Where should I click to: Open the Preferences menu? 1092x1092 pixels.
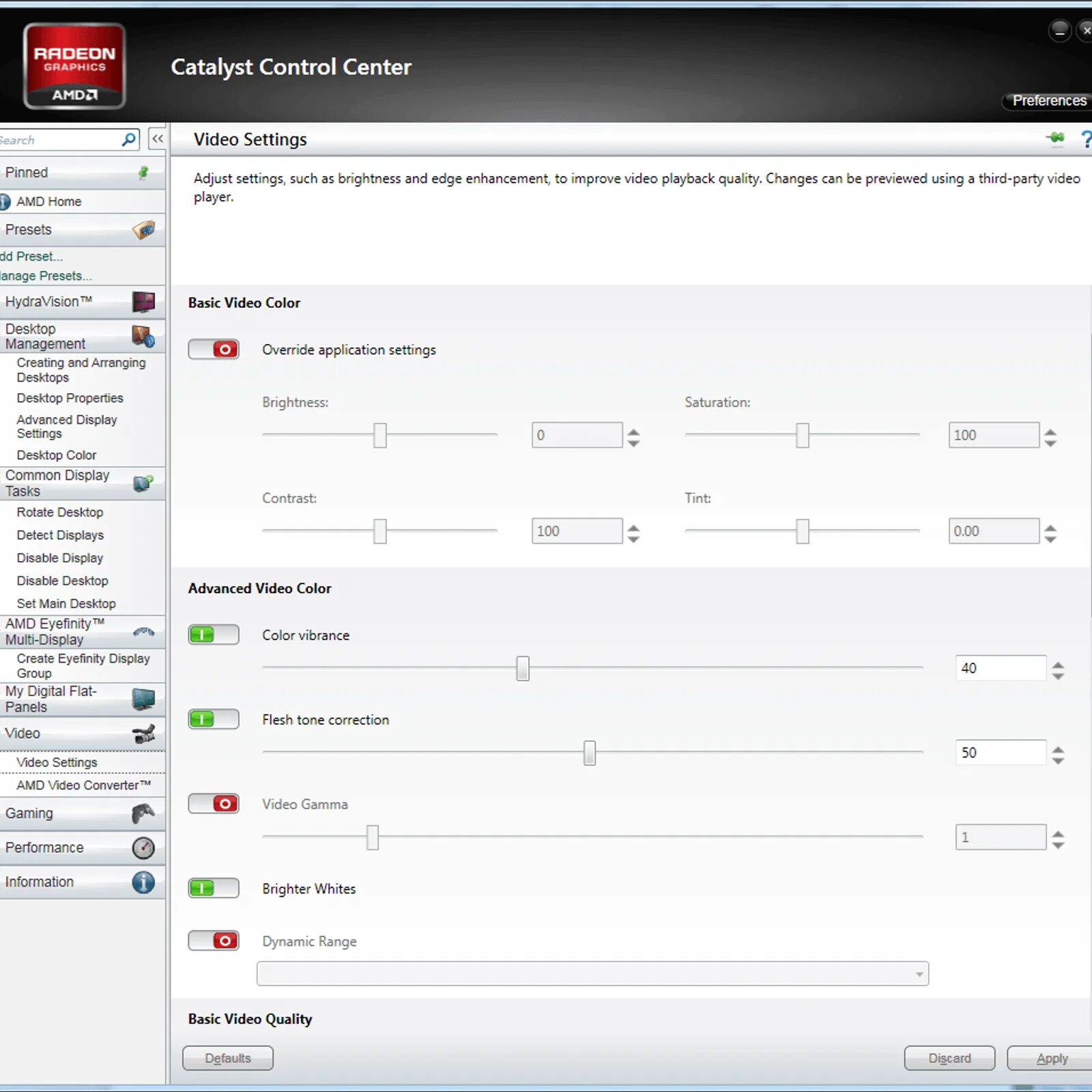tap(1048, 101)
